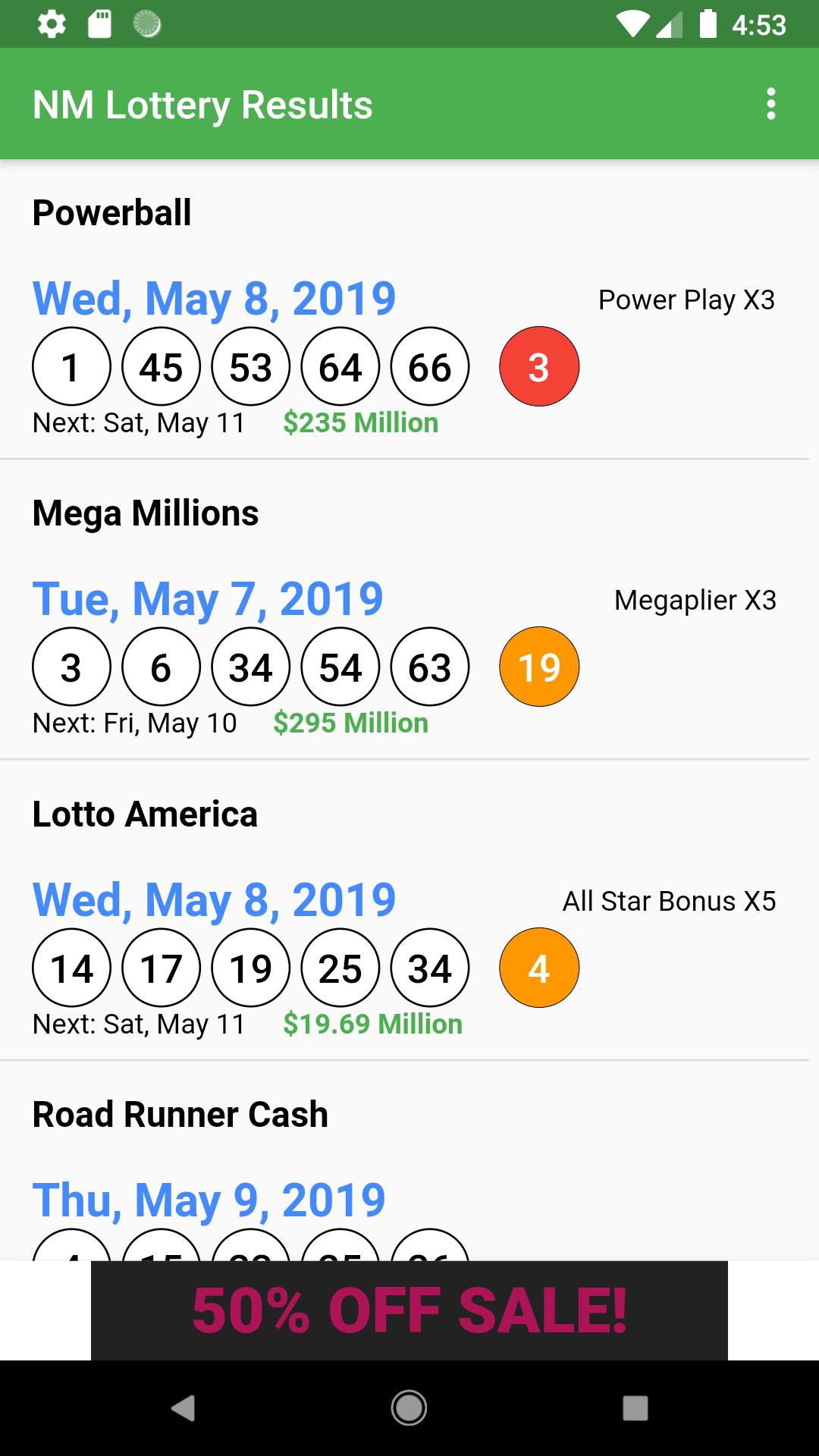Tap Powerball ball number 66
The height and width of the screenshot is (1456, 819).
pos(430,367)
